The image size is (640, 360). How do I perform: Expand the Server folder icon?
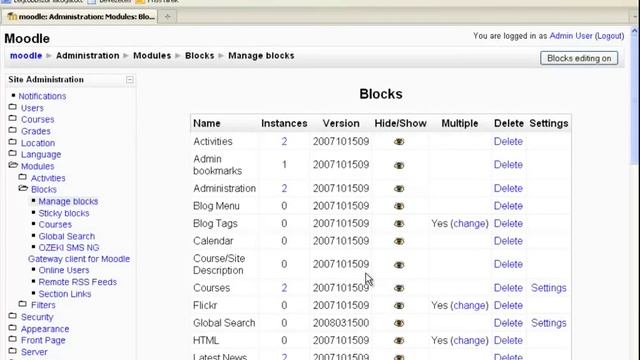point(13,351)
